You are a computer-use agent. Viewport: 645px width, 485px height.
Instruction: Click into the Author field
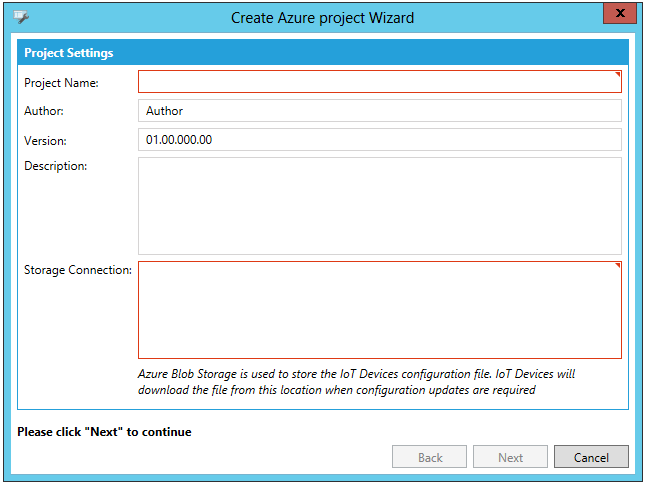pyautogui.click(x=379, y=111)
